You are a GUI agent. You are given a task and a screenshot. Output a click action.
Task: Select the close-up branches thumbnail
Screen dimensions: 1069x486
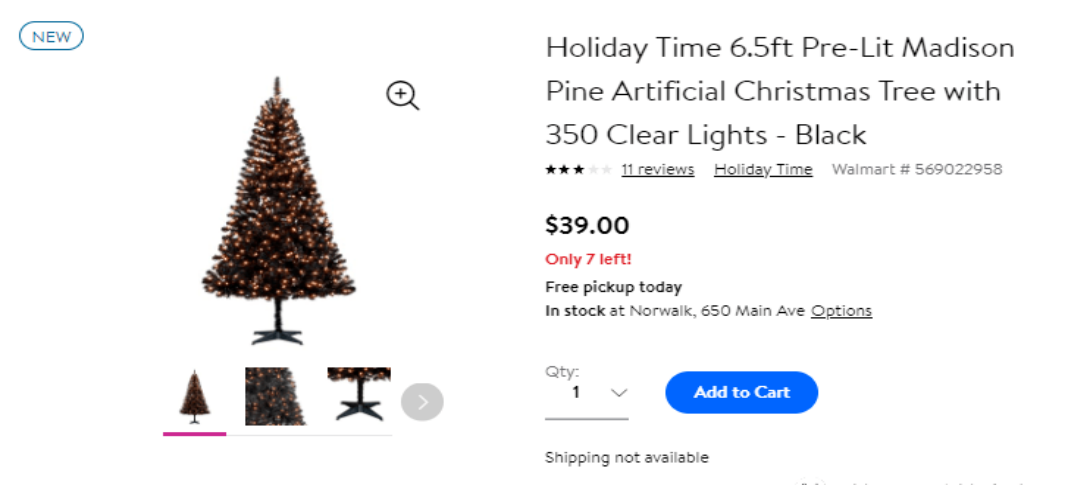[275, 397]
